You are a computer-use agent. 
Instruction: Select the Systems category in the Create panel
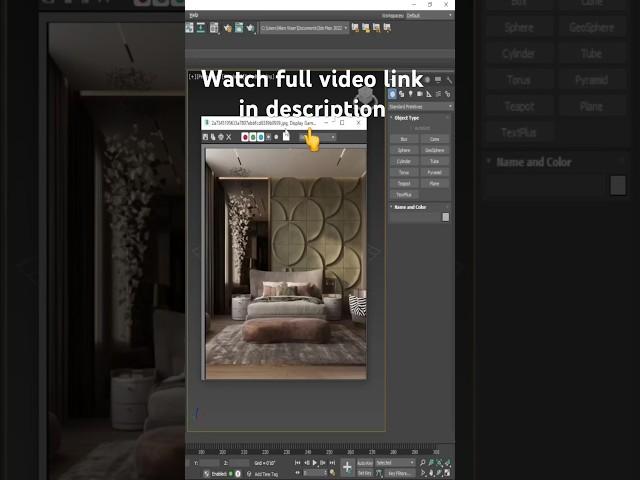click(448, 94)
